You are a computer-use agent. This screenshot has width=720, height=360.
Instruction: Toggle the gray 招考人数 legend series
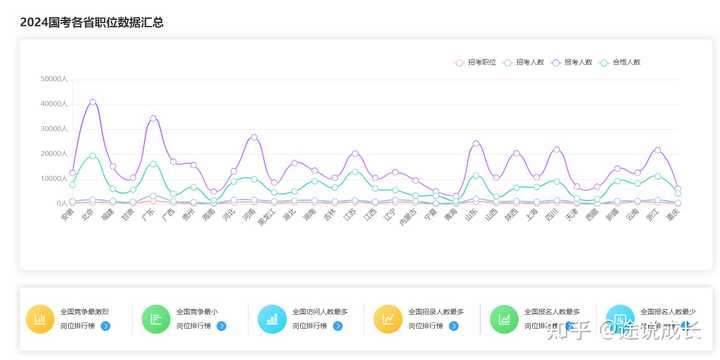click(x=523, y=62)
